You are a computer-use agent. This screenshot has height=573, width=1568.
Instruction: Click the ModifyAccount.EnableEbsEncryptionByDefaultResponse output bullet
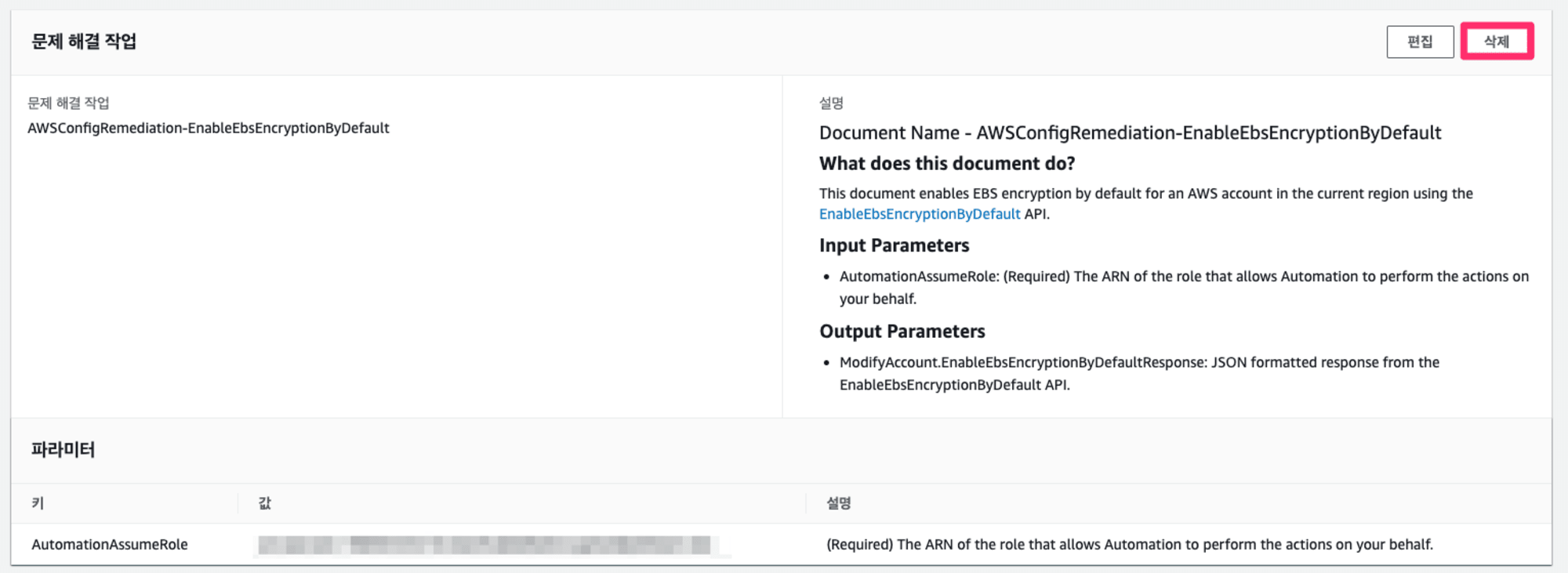[1139, 373]
